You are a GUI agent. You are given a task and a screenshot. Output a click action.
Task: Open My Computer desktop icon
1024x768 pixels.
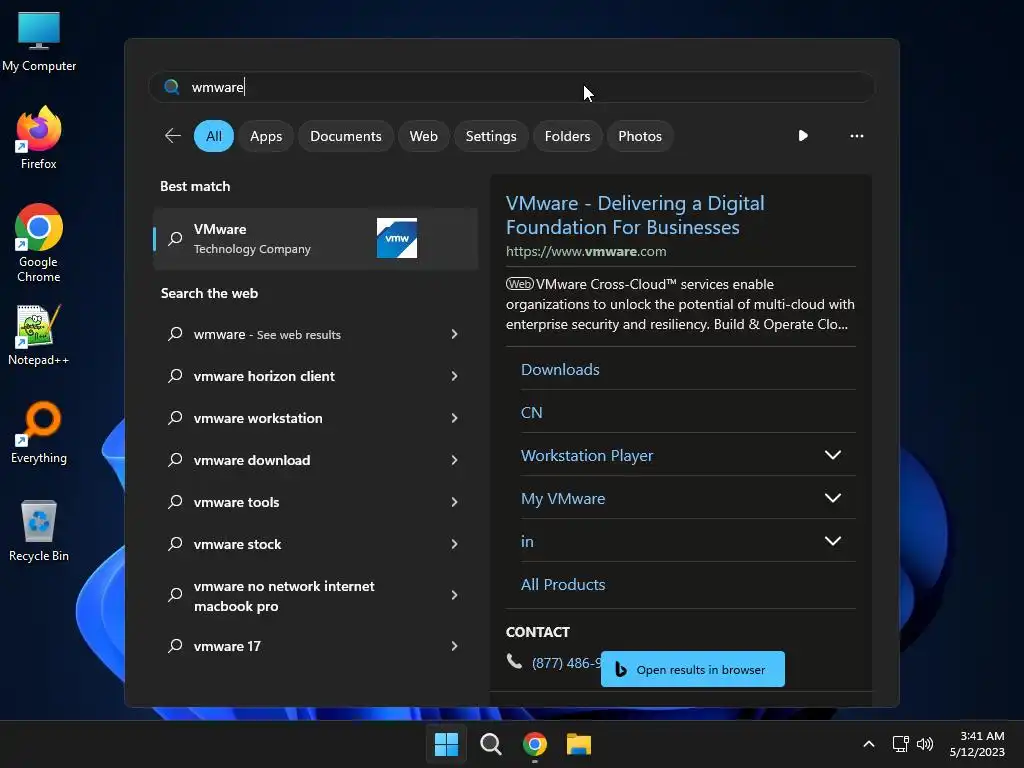tap(39, 42)
